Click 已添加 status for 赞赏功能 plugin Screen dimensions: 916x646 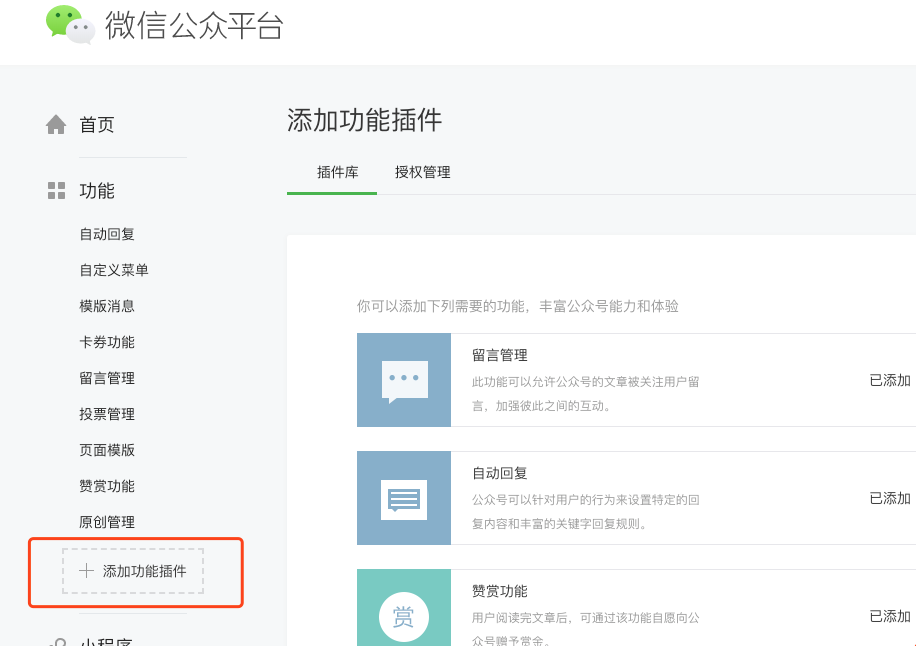click(x=890, y=616)
